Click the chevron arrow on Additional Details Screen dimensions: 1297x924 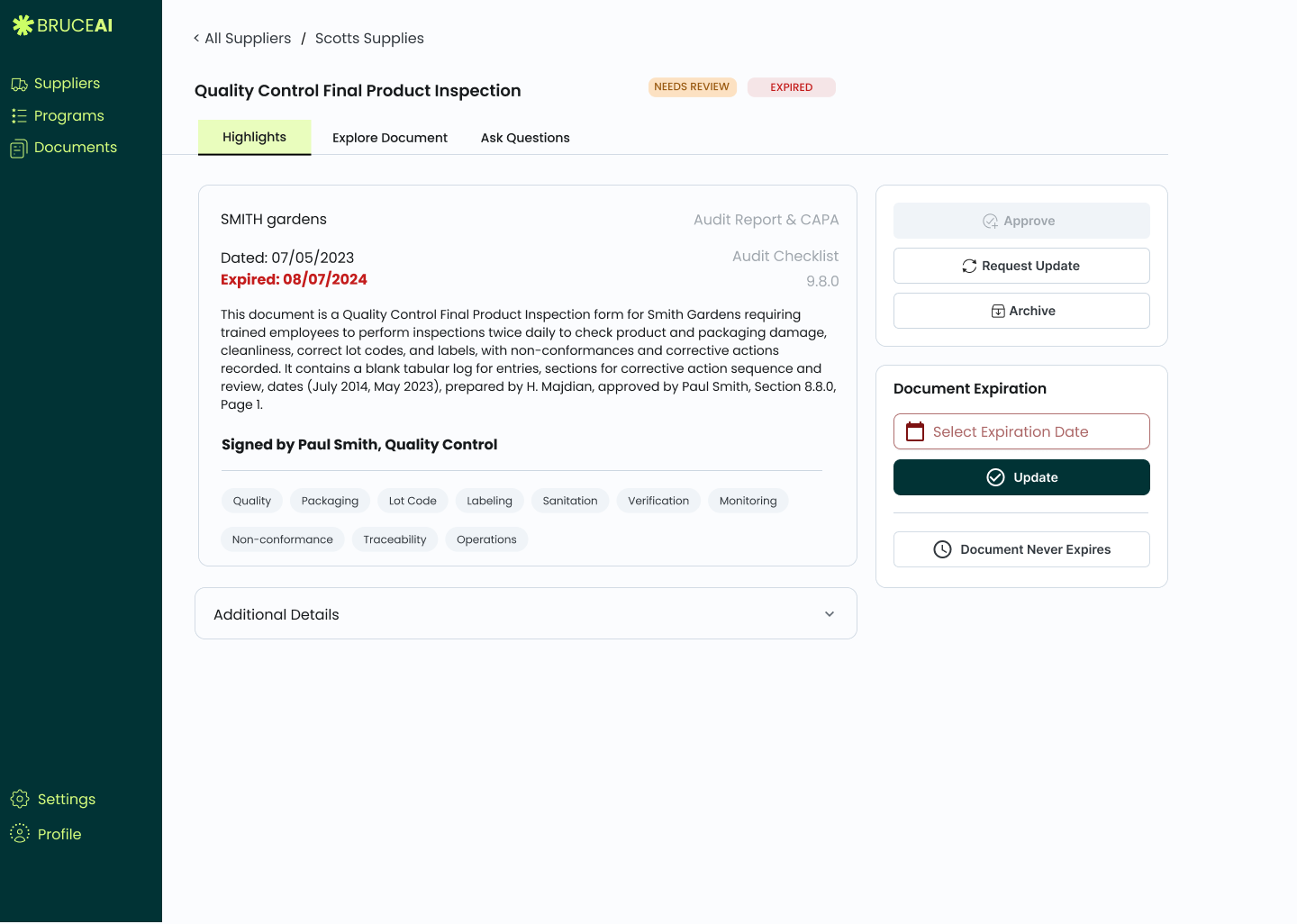point(830,614)
